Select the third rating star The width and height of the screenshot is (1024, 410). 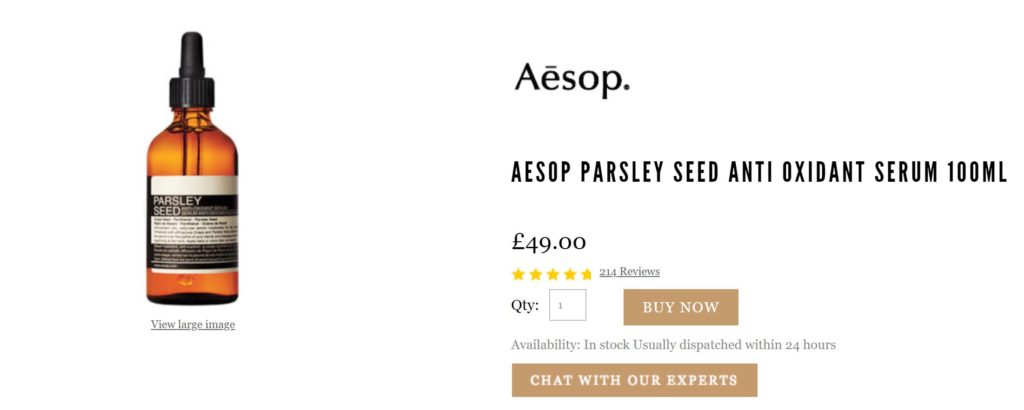(552, 274)
